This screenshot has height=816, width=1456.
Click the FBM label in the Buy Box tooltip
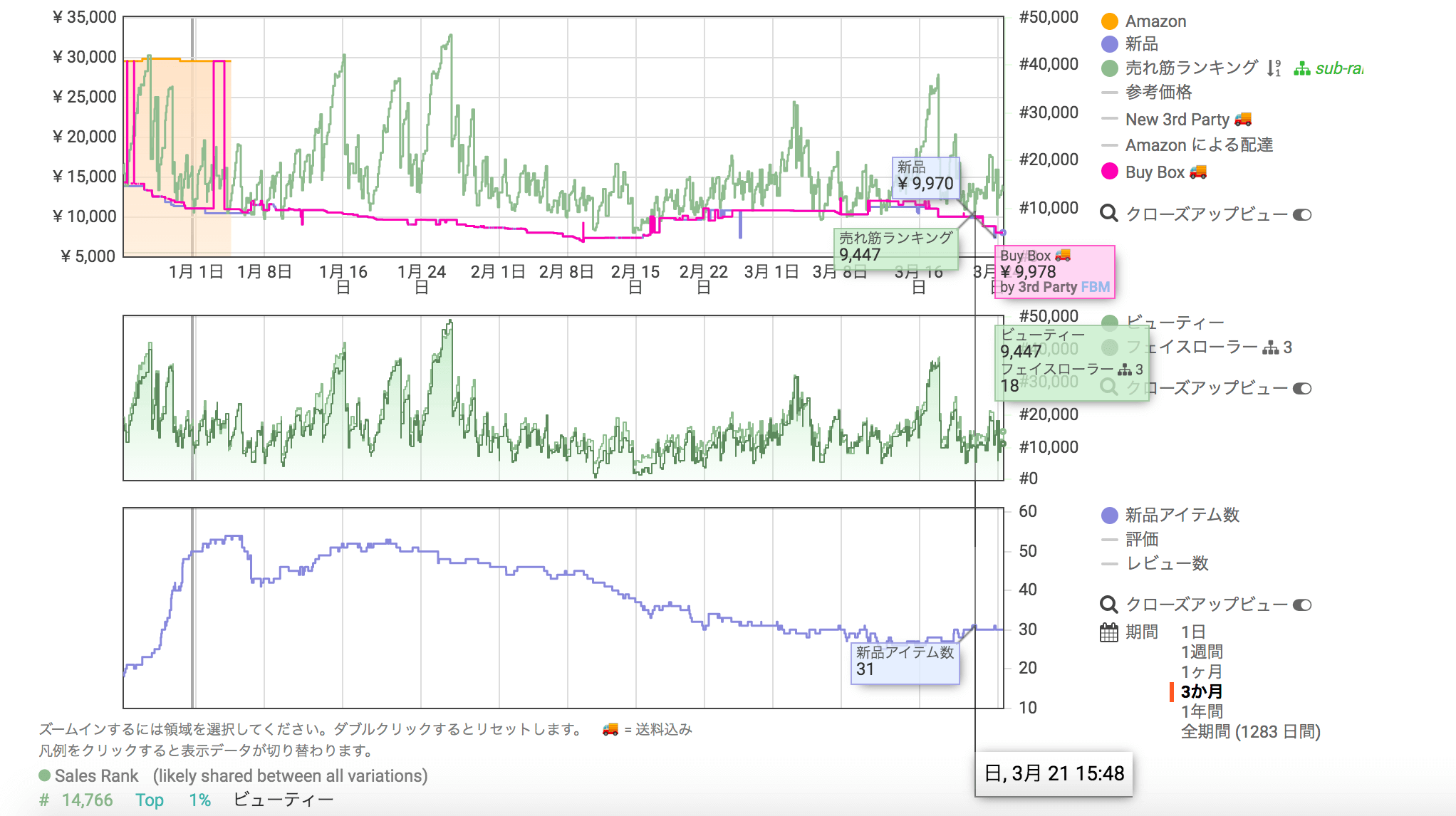point(1096,287)
